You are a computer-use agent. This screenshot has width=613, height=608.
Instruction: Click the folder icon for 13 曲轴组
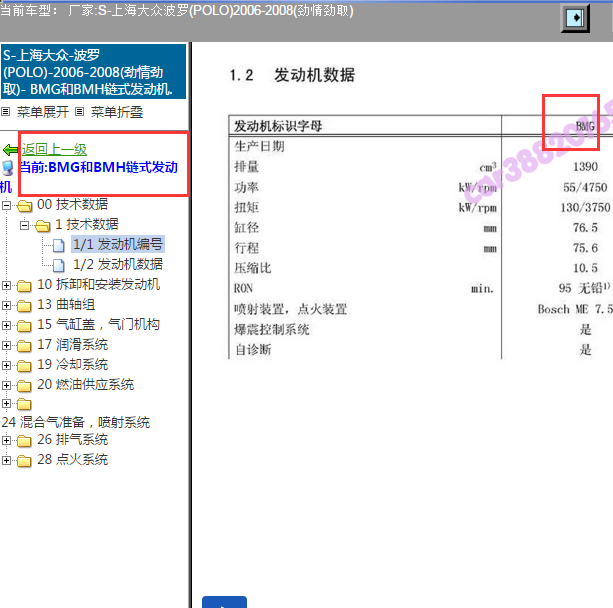[24, 306]
